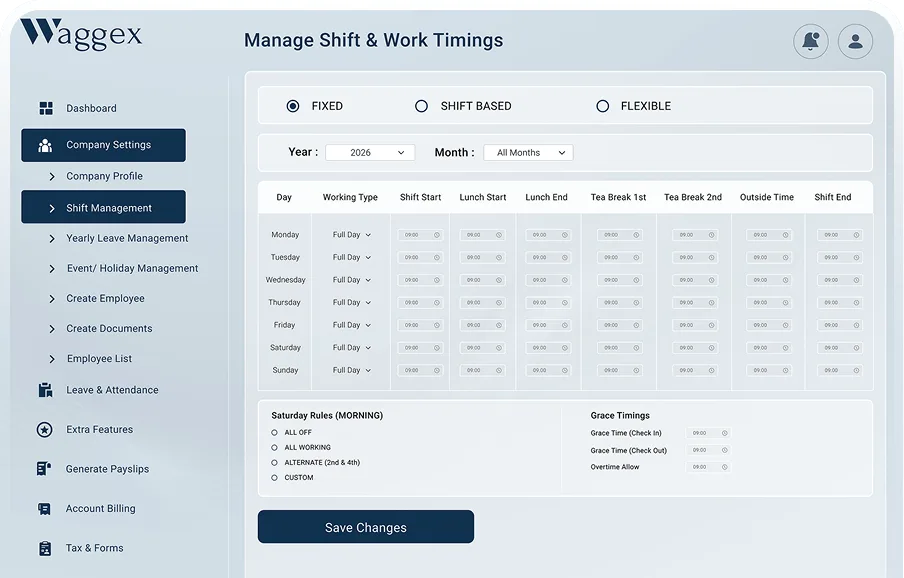Click clock icon in Saturday Outside Time

(x=785, y=347)
